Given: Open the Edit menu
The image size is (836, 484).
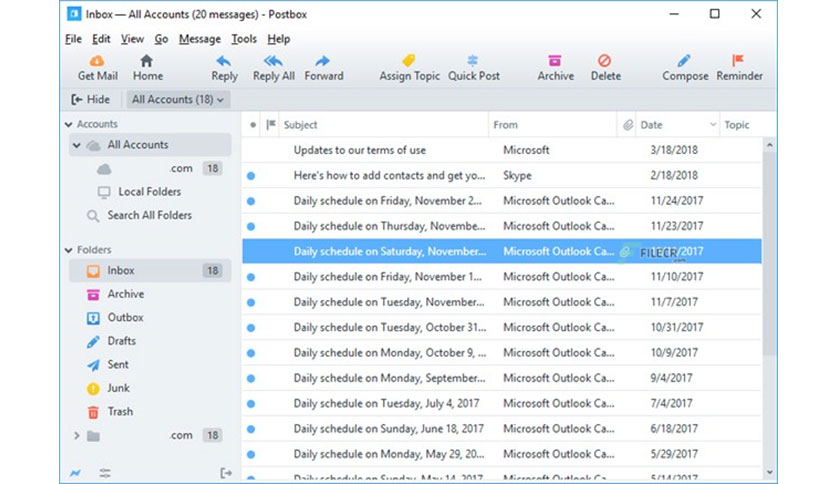Looking at the screenshot, I should pyautogui.click(x=101, y=39).
